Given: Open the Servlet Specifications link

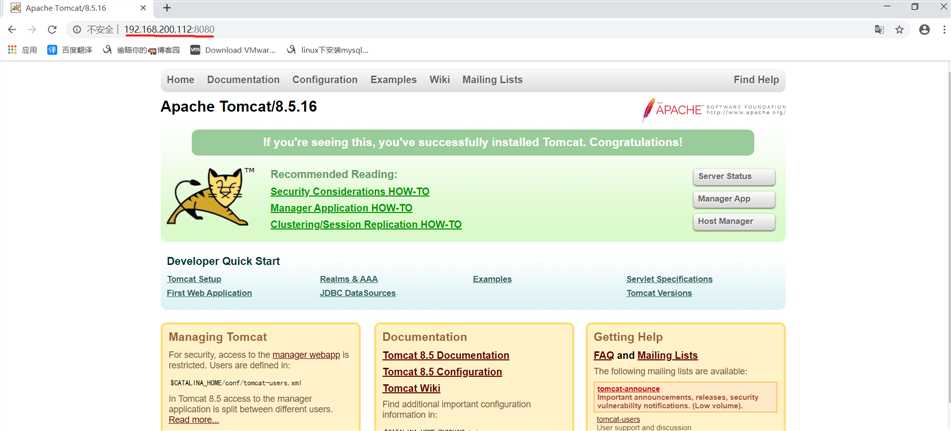Looking at the screenshot, I should click(670, 279).
